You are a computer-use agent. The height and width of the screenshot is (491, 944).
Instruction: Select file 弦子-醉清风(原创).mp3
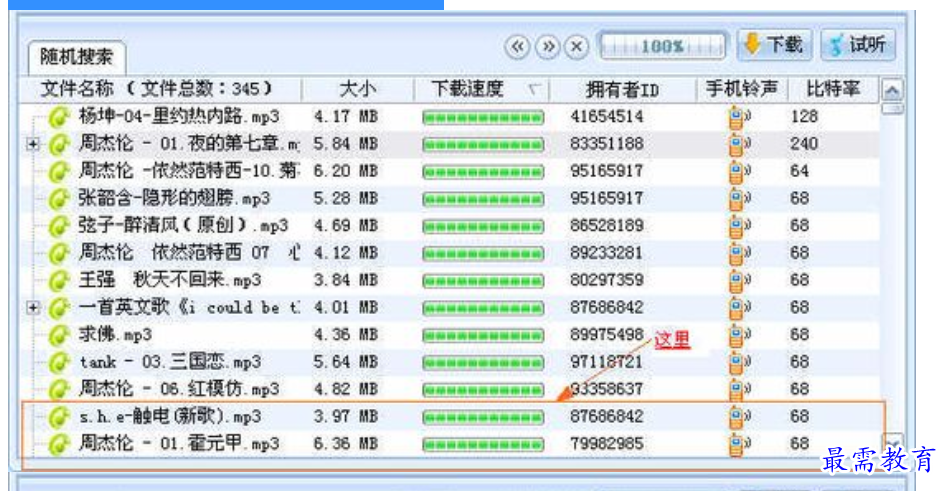tap(183, 225)
